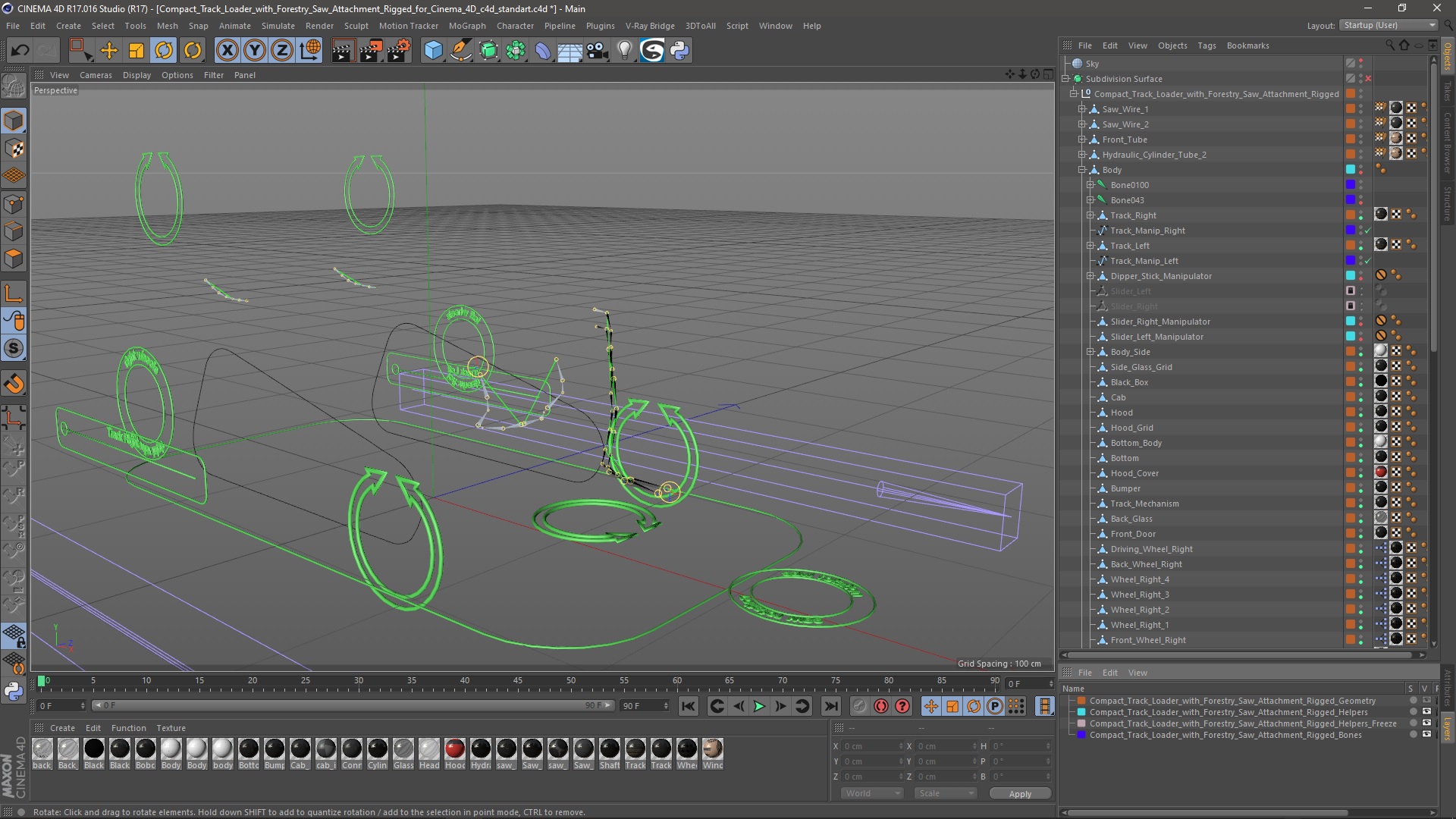
Task: Click the Record Active Objects button
Action: (x=859, y=706)
